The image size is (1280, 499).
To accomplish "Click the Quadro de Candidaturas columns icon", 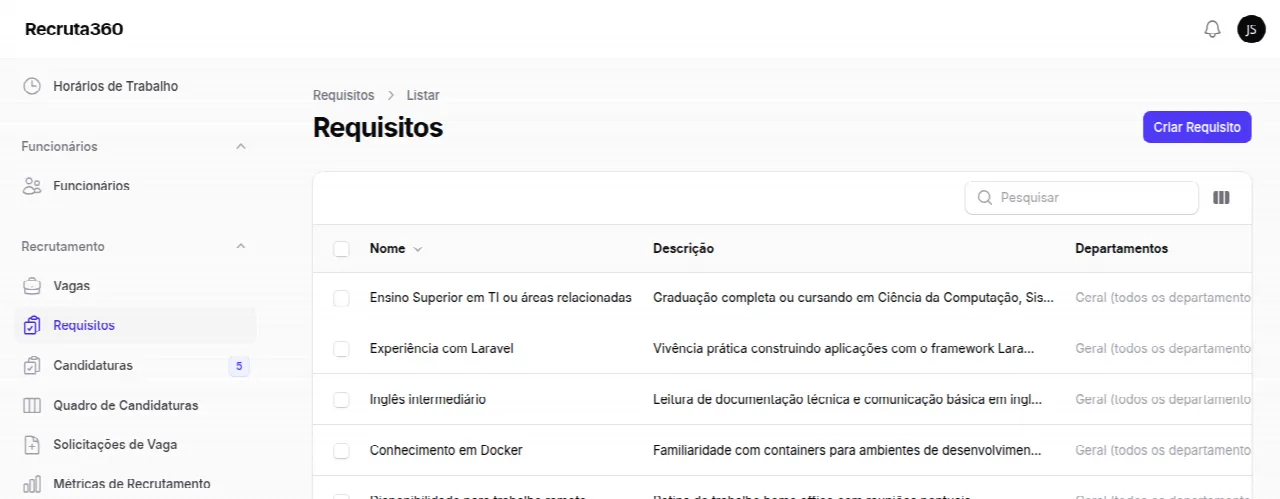I will (33, 405).
